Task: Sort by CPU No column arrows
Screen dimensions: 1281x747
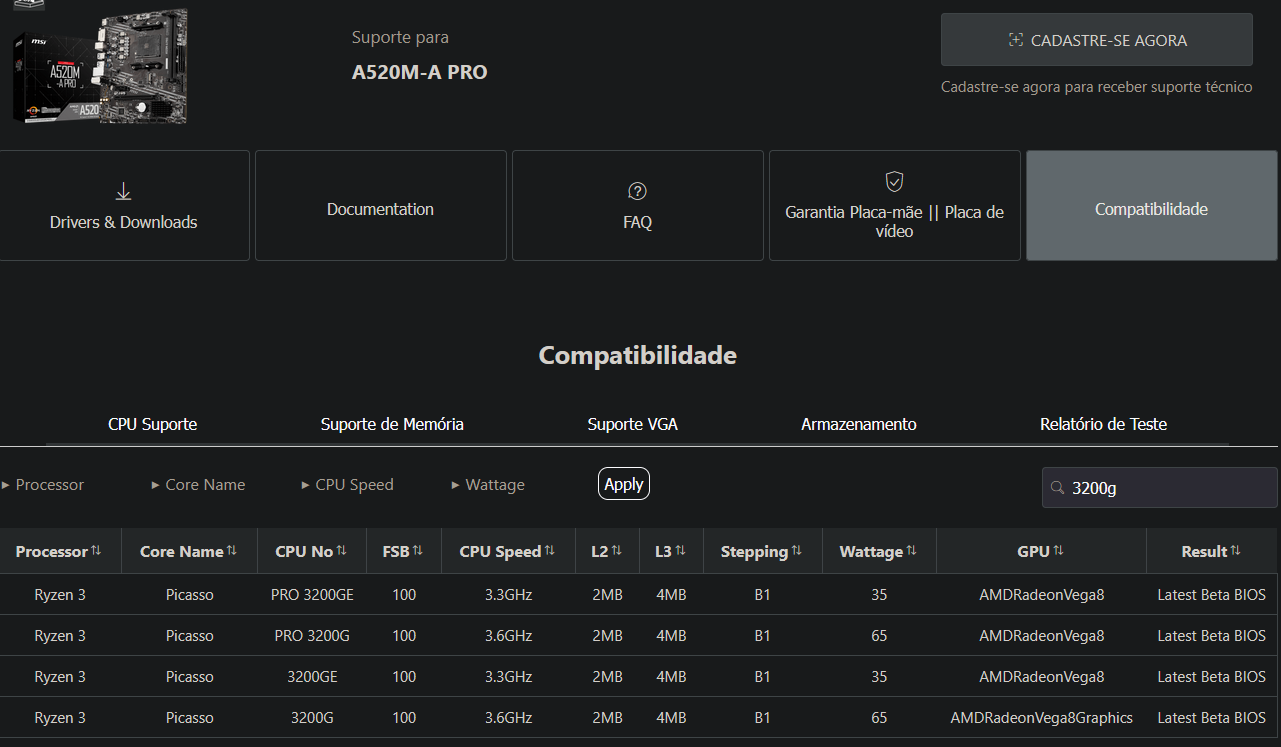Action: pyautogui.click(x=342, y=551)
